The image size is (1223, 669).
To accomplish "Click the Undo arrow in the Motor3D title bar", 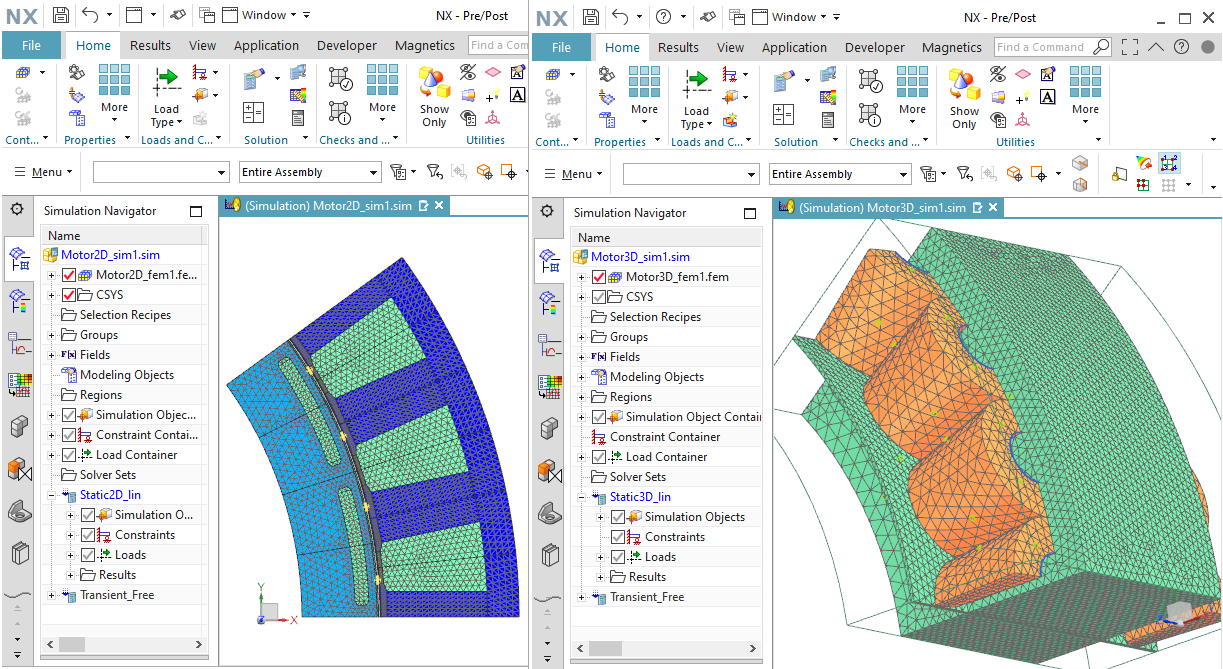I will [620, 17].
